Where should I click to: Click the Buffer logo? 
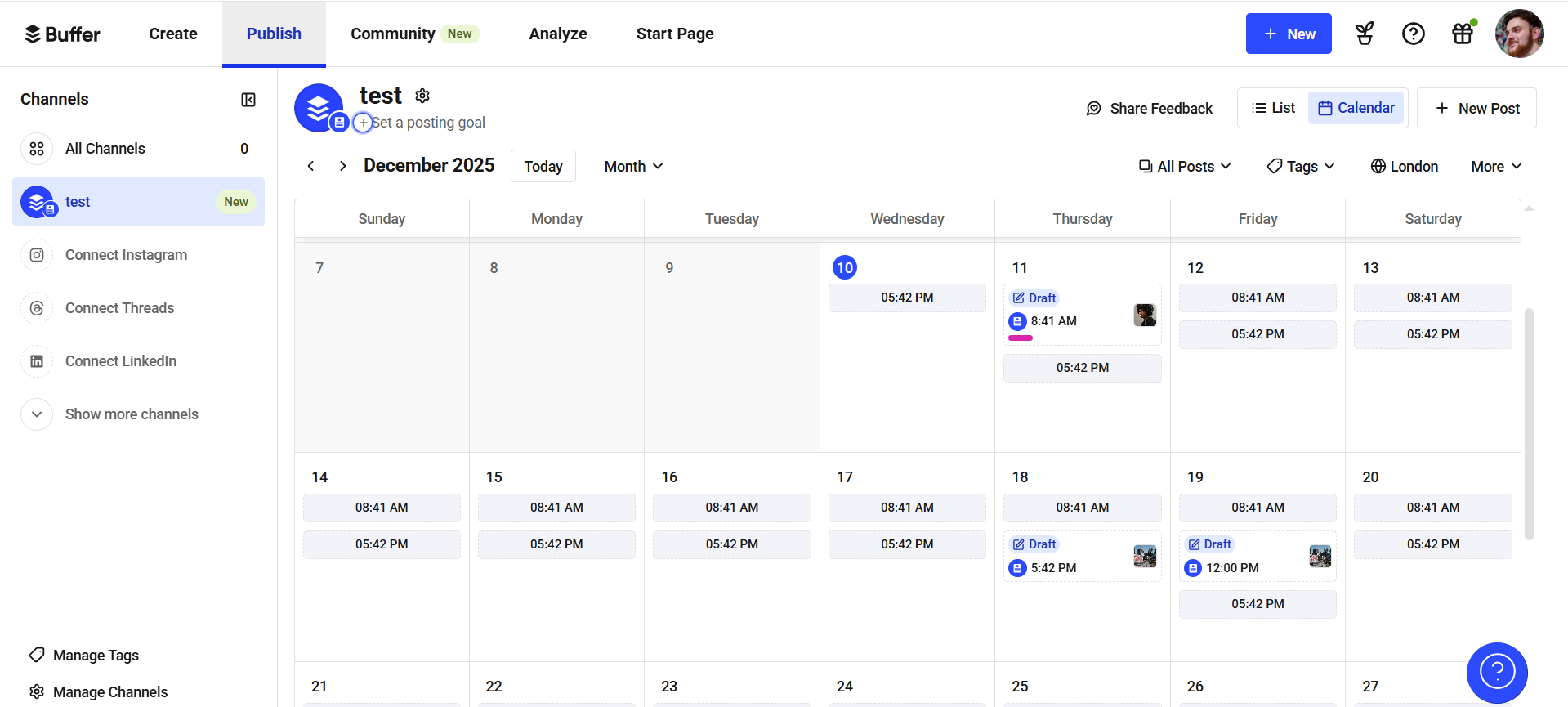tap(62, 34)
